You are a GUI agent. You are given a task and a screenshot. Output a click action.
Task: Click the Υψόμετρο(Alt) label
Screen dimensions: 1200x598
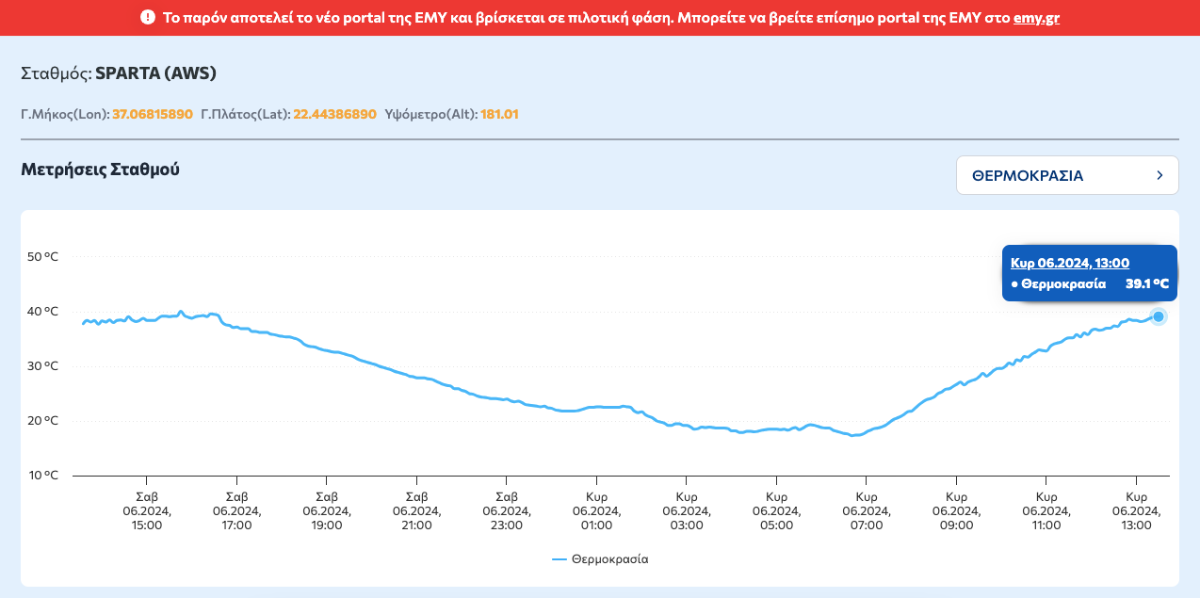[431, 114]
